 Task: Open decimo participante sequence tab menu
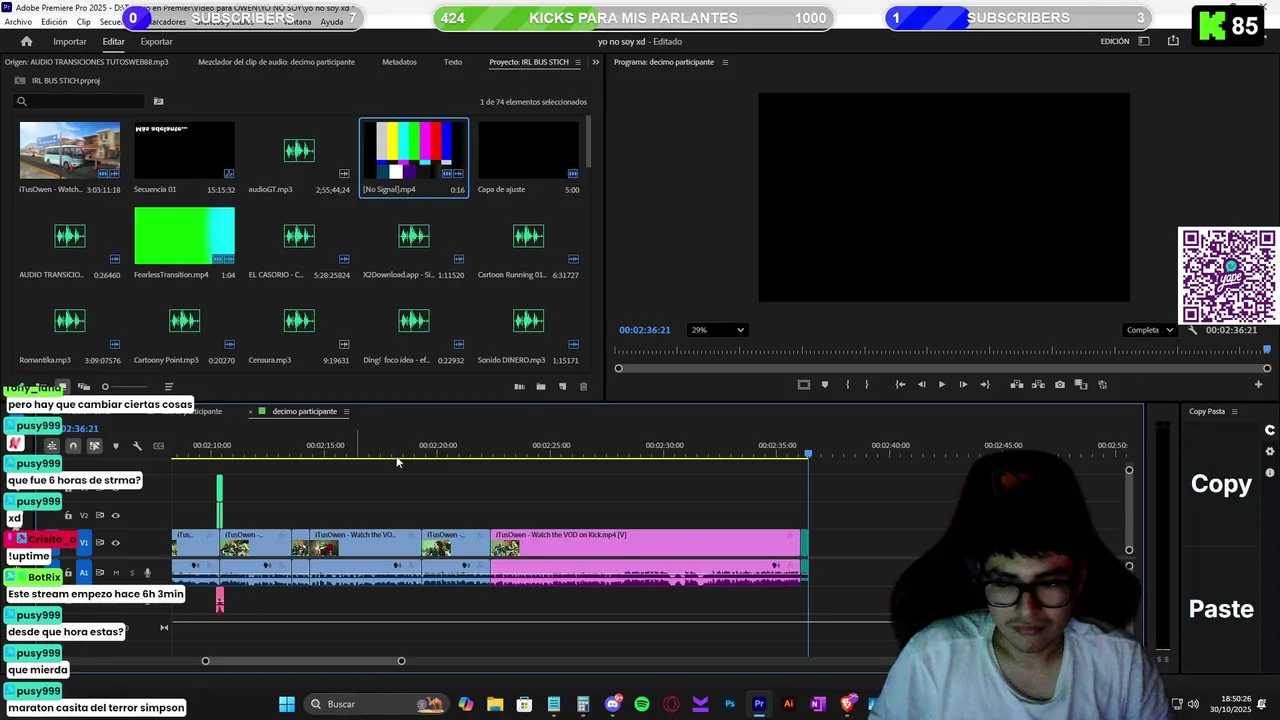coord(346,412)
